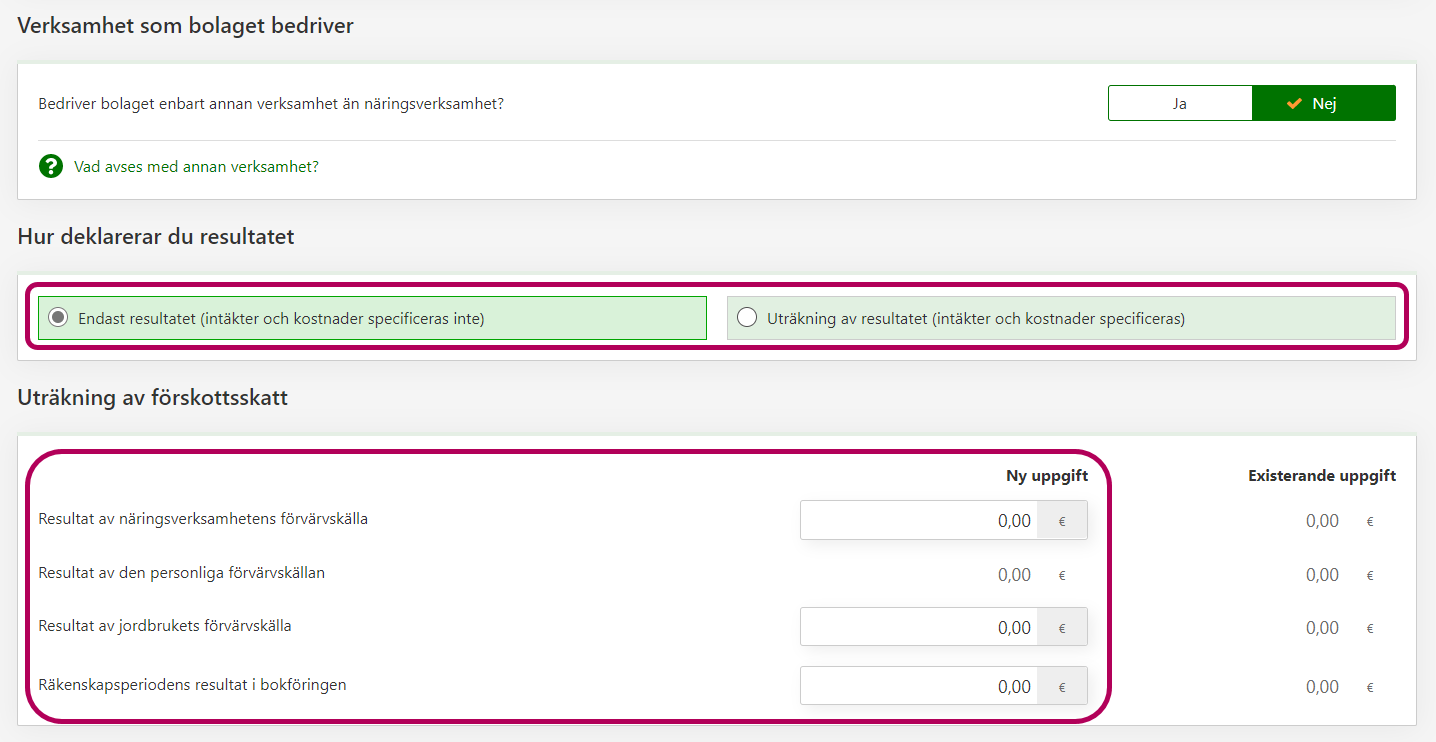The width and height of the screenshot is (1436, 742).
Task: Click the 'Räkenskapsperiodens resultat i bokföringen' label
Action: click(192, 685)
